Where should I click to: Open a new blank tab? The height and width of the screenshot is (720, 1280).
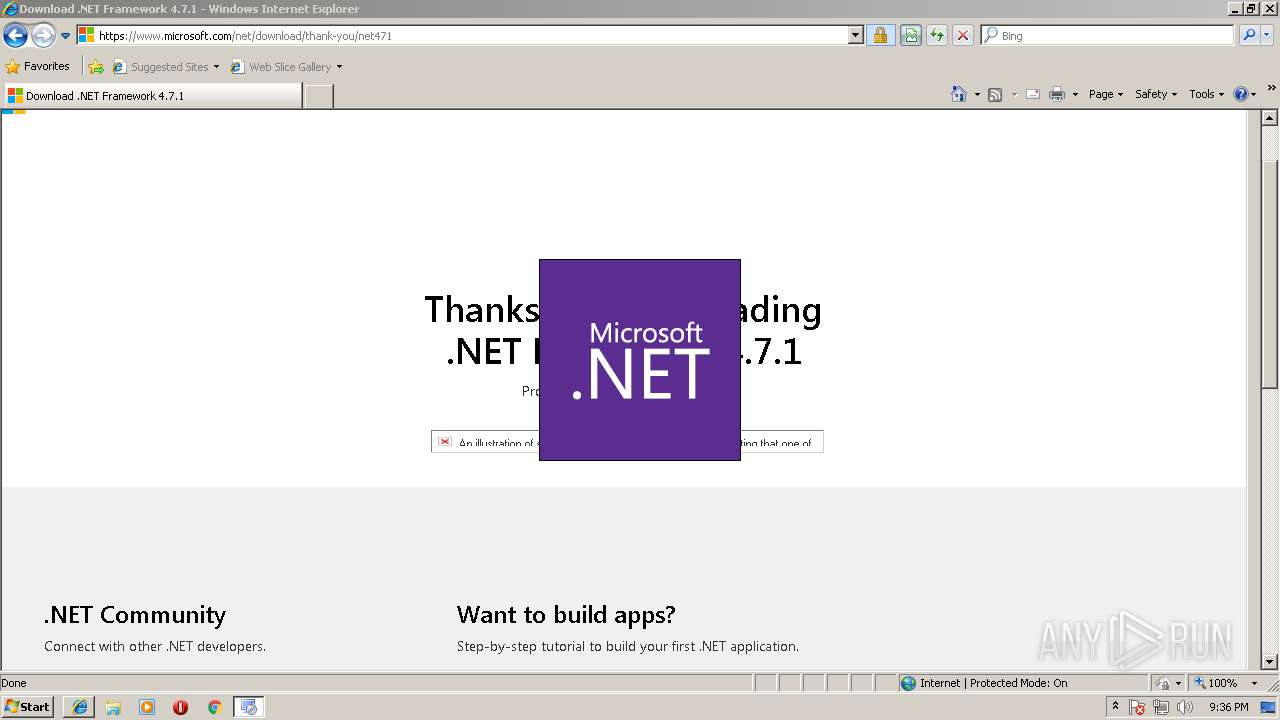318,96
